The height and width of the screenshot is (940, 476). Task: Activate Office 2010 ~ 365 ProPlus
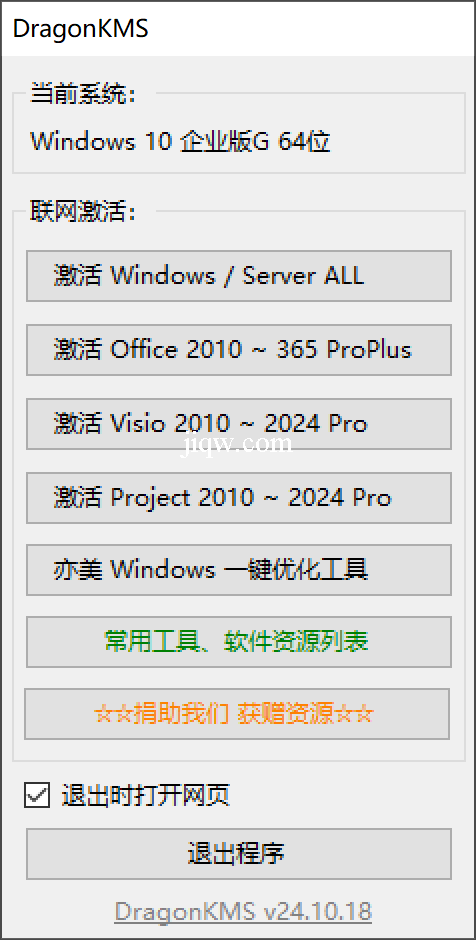239,350
